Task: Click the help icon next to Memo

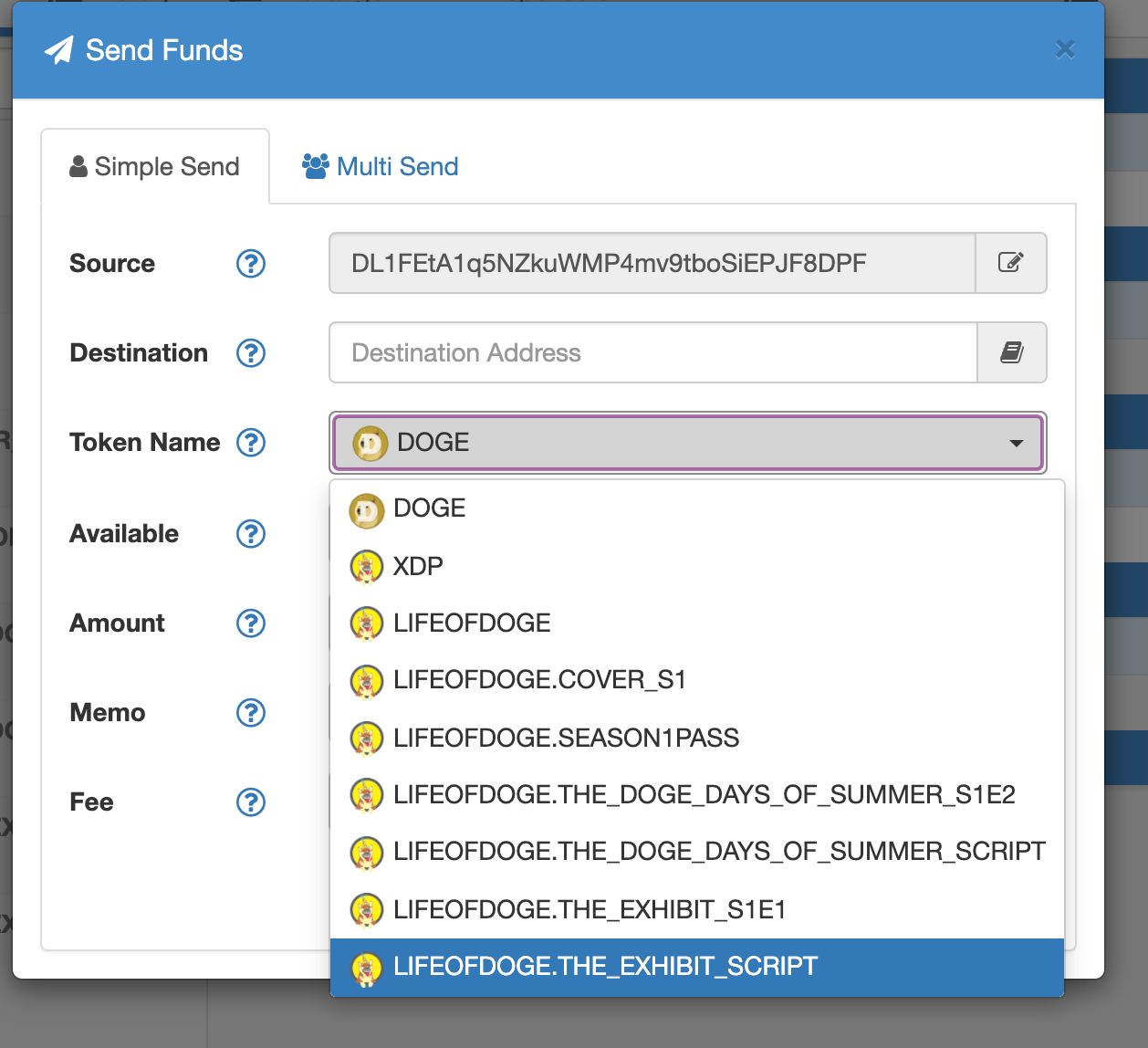Action: pyautogui.click(x=251, y=712)
